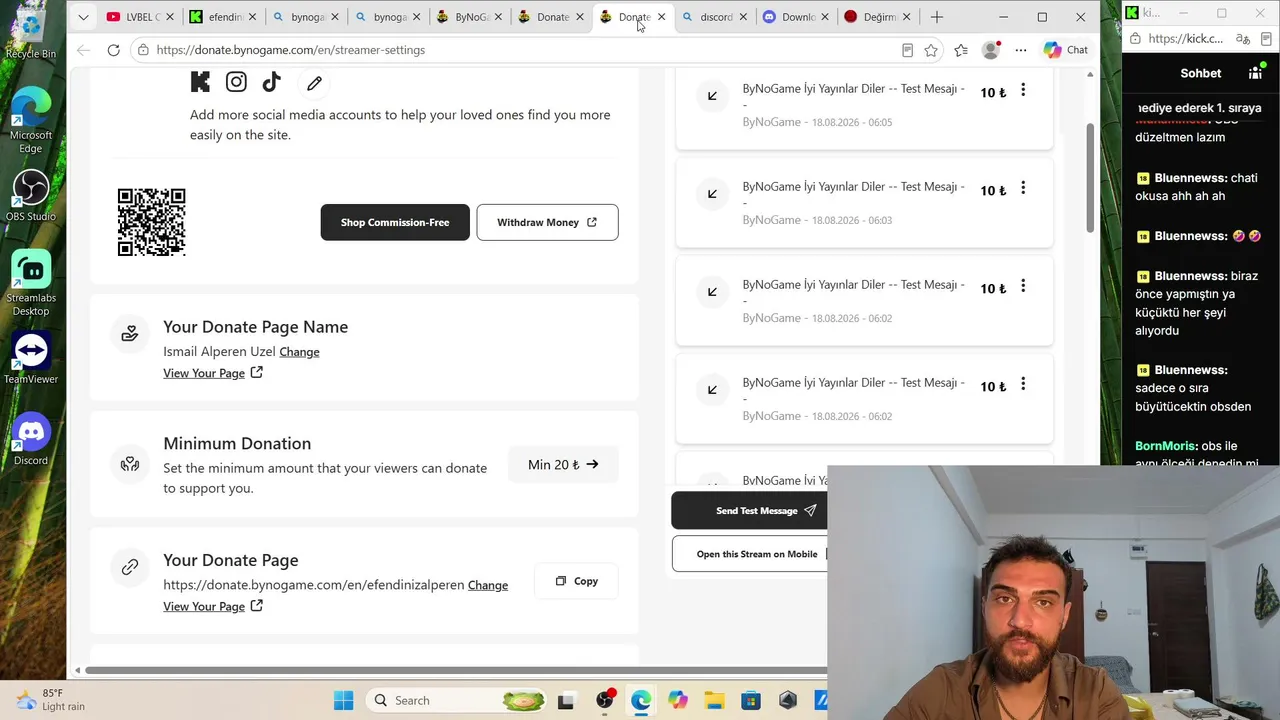Open minimum donation setting Min 20 ₺
Viewport: 1280px width, 720px height.
[563, 464]
